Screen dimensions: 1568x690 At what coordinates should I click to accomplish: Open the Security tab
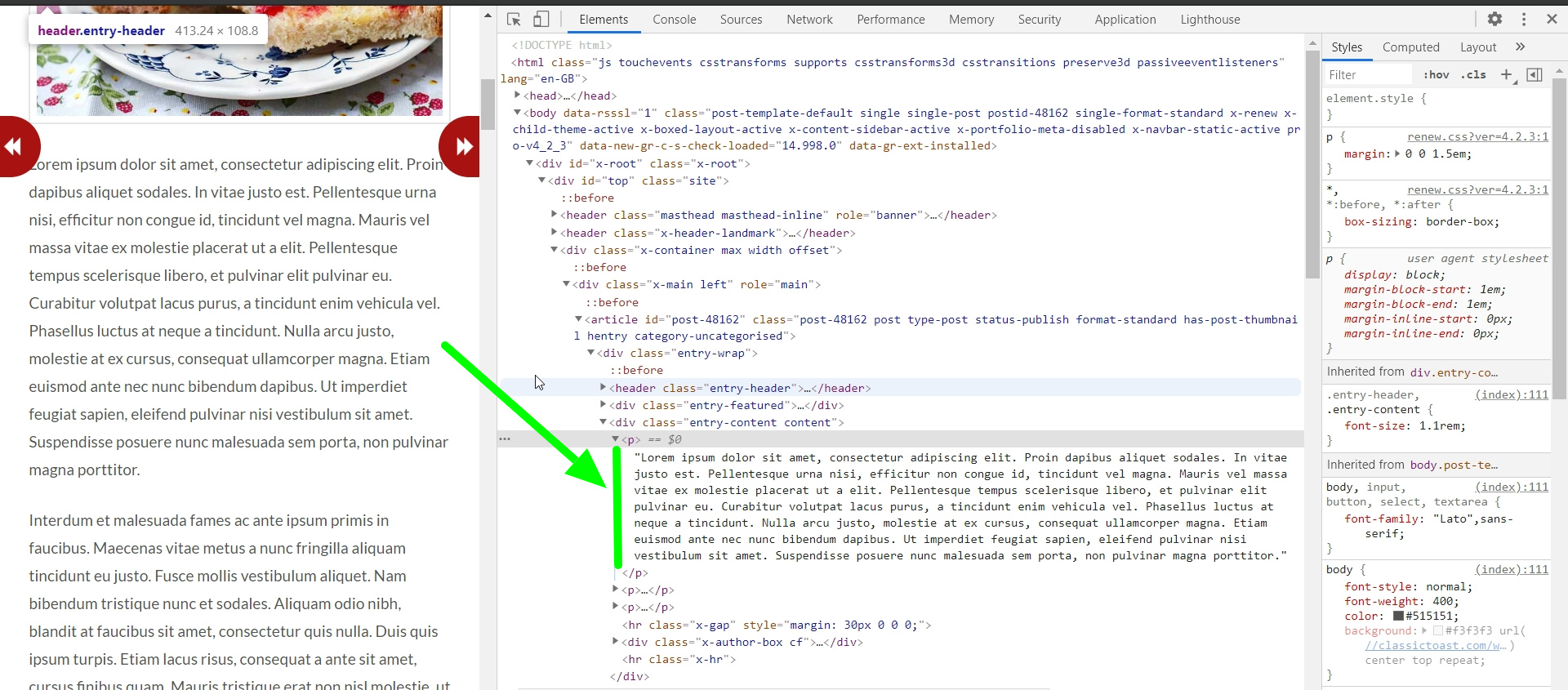(x=1040, y=20)
